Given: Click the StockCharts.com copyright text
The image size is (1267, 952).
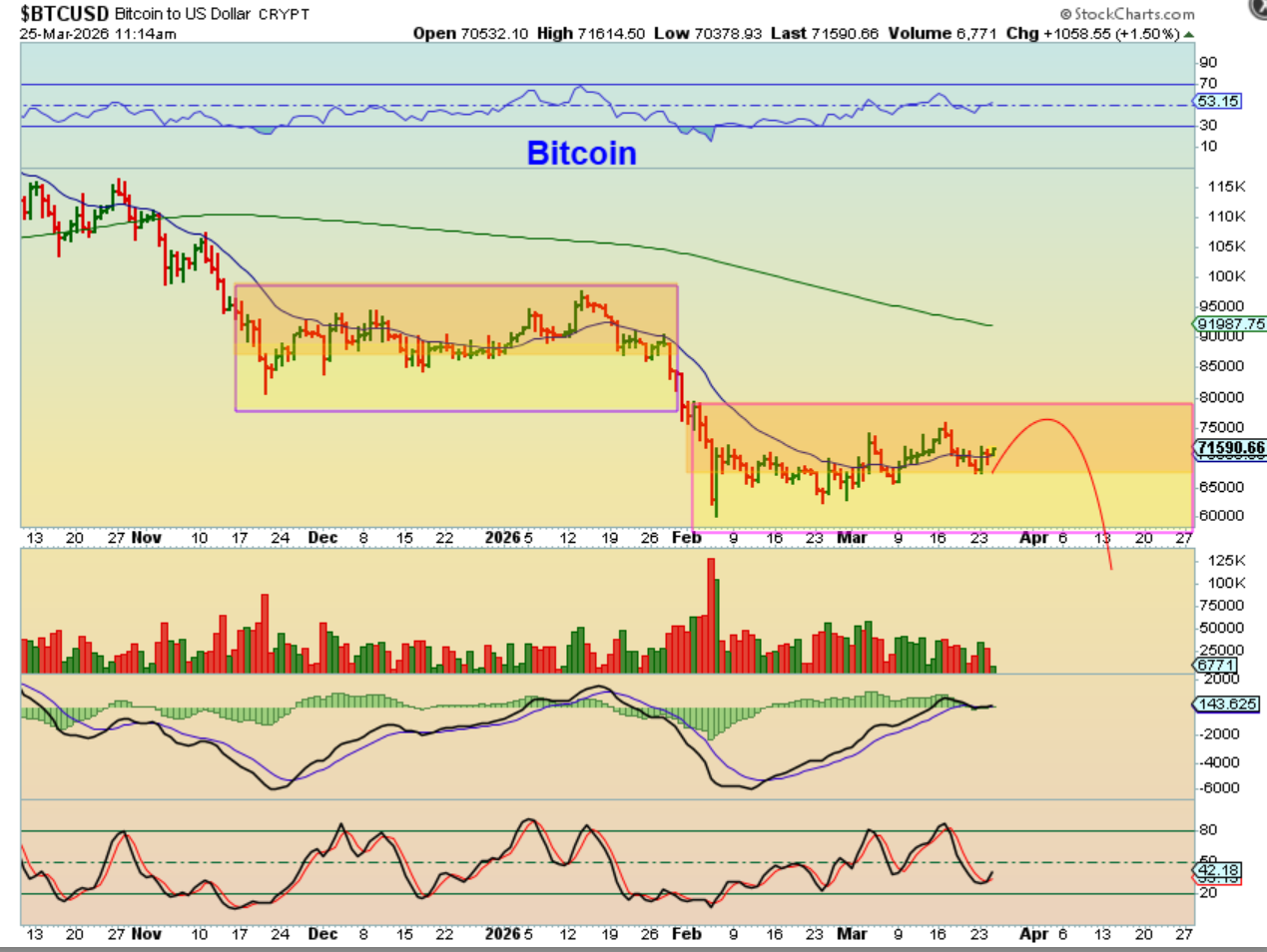Looking at the screenshot, I should (x=1127, y=14).
